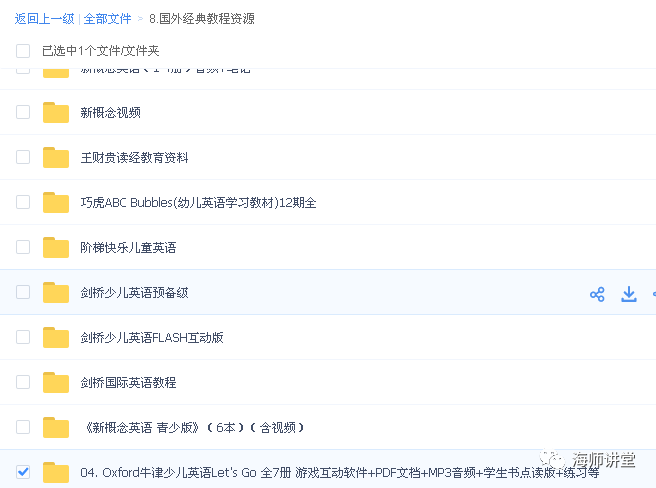Open folder name 阶梯快乐儿童英语
Image resolution: width=656 pixels, height=488 pixels.
128,248
